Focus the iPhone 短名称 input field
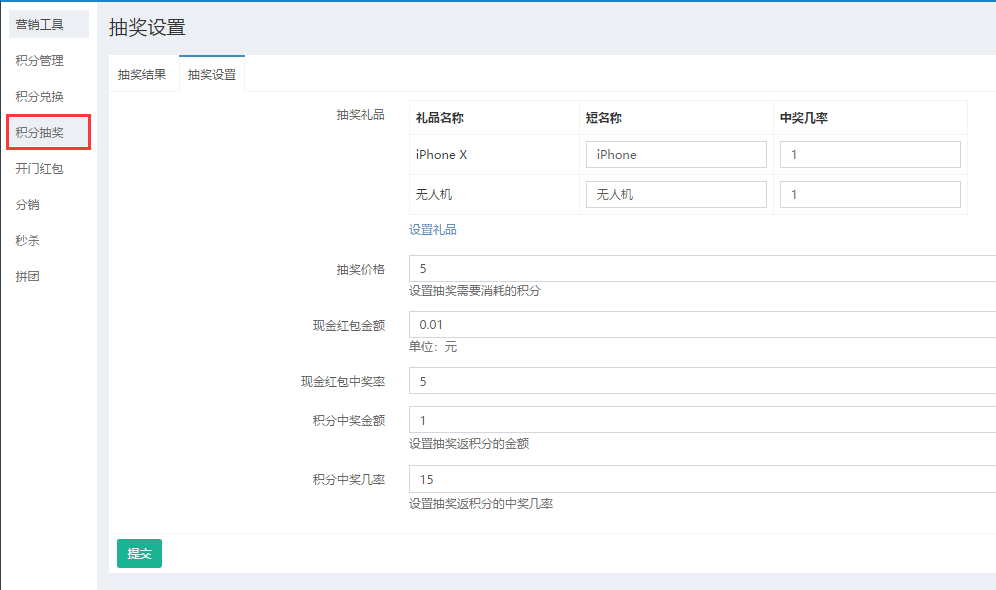The width and height of the screenshot is (996, 590). coord(676,154)
